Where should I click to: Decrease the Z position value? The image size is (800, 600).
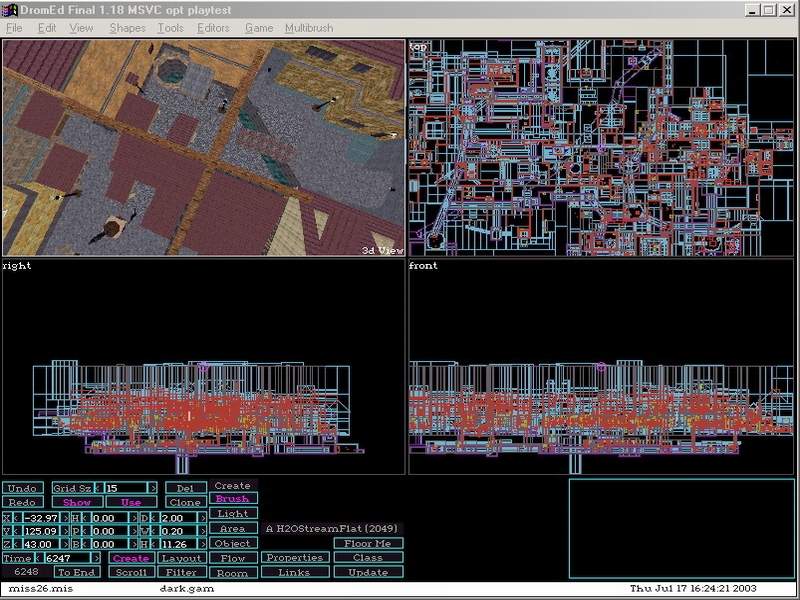pyautogui.click(x=16, y=544)
